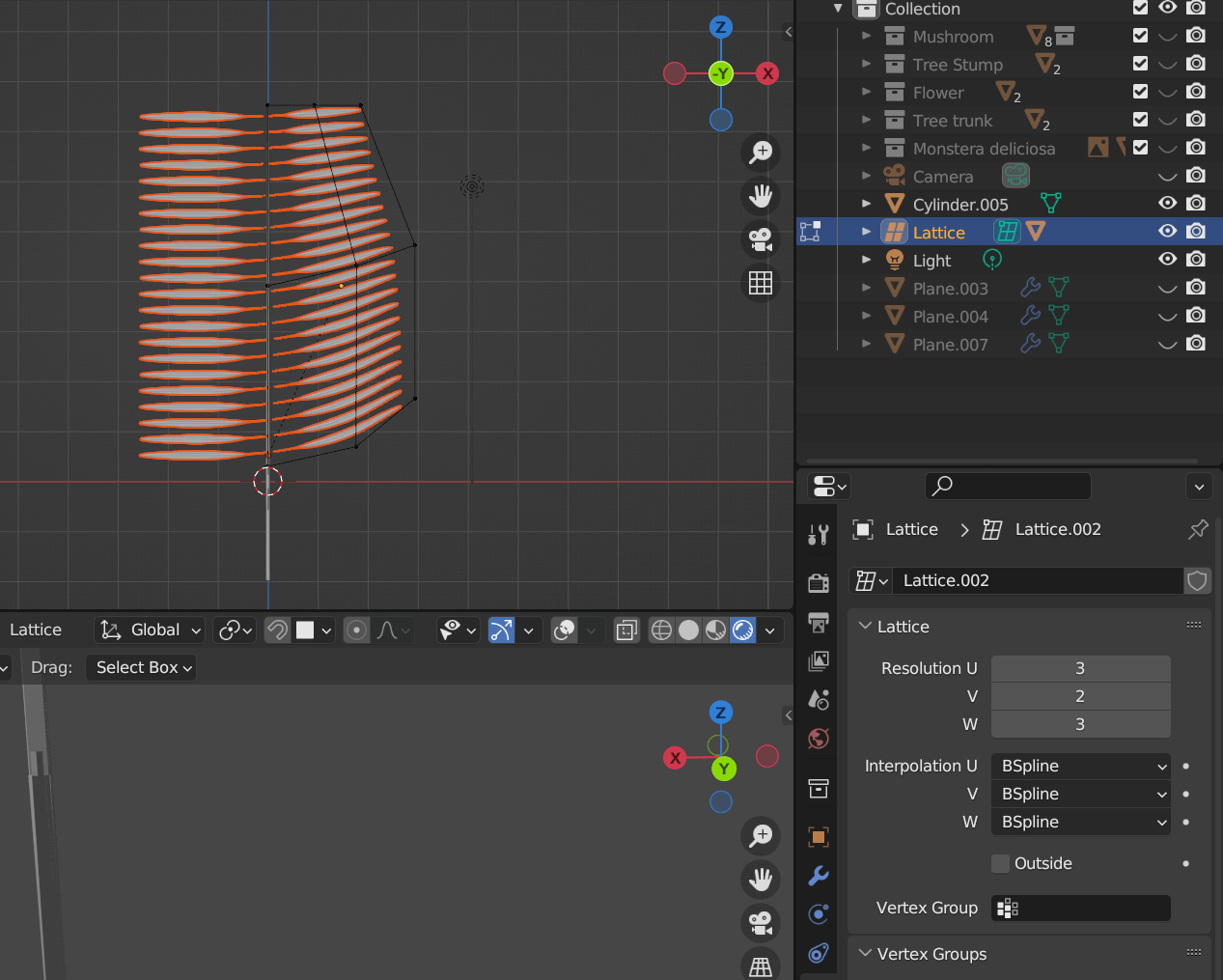Click the Resolution V value field

[1080, 696]
